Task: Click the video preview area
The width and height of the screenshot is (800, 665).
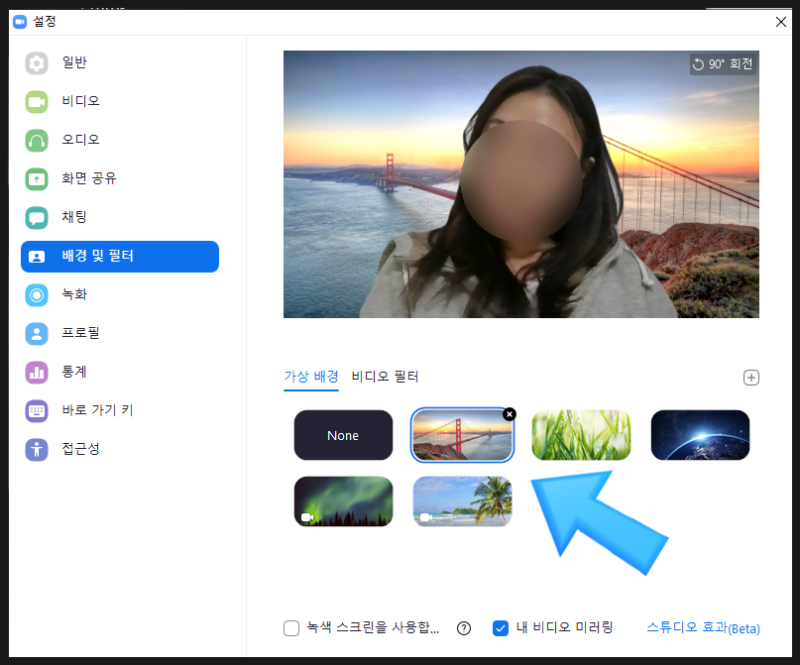Action: pos(521,184)
